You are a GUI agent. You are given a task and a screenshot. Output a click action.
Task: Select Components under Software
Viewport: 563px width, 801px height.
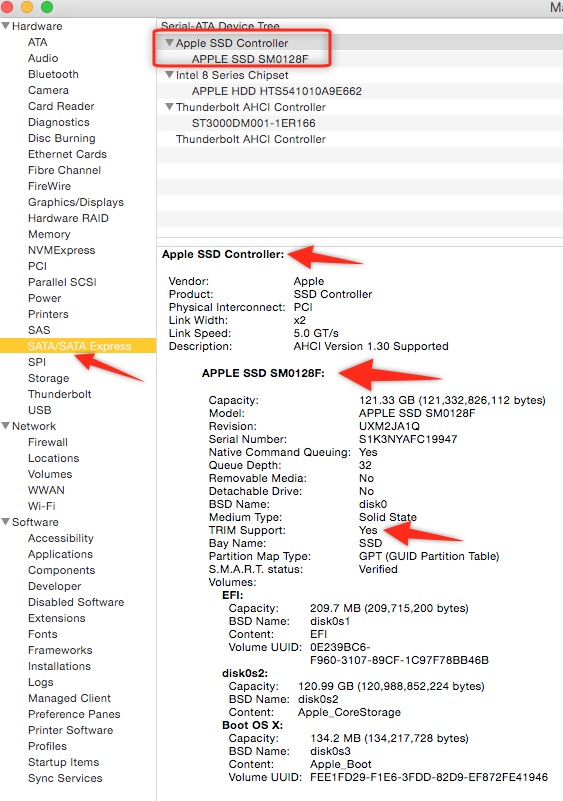point(61,570)
